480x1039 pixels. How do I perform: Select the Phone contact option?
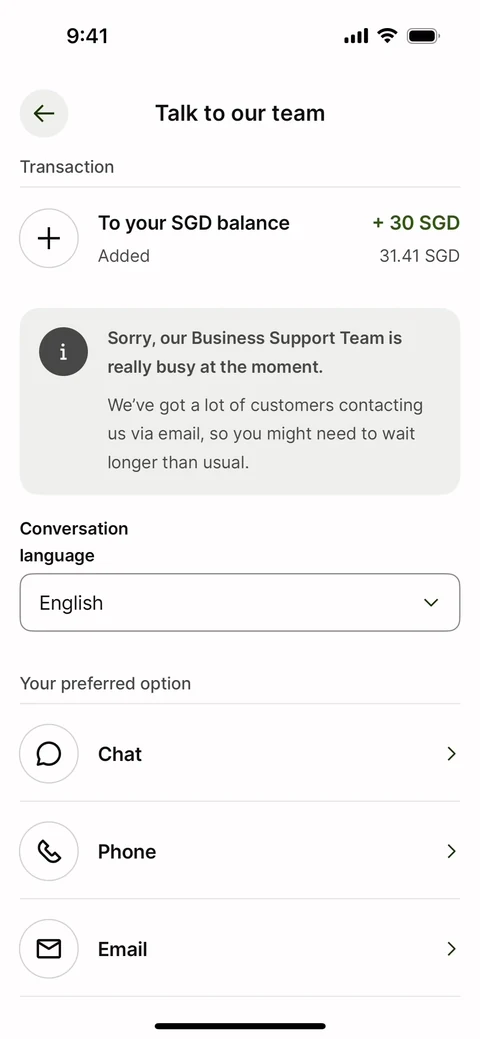[x=240, y=851]
